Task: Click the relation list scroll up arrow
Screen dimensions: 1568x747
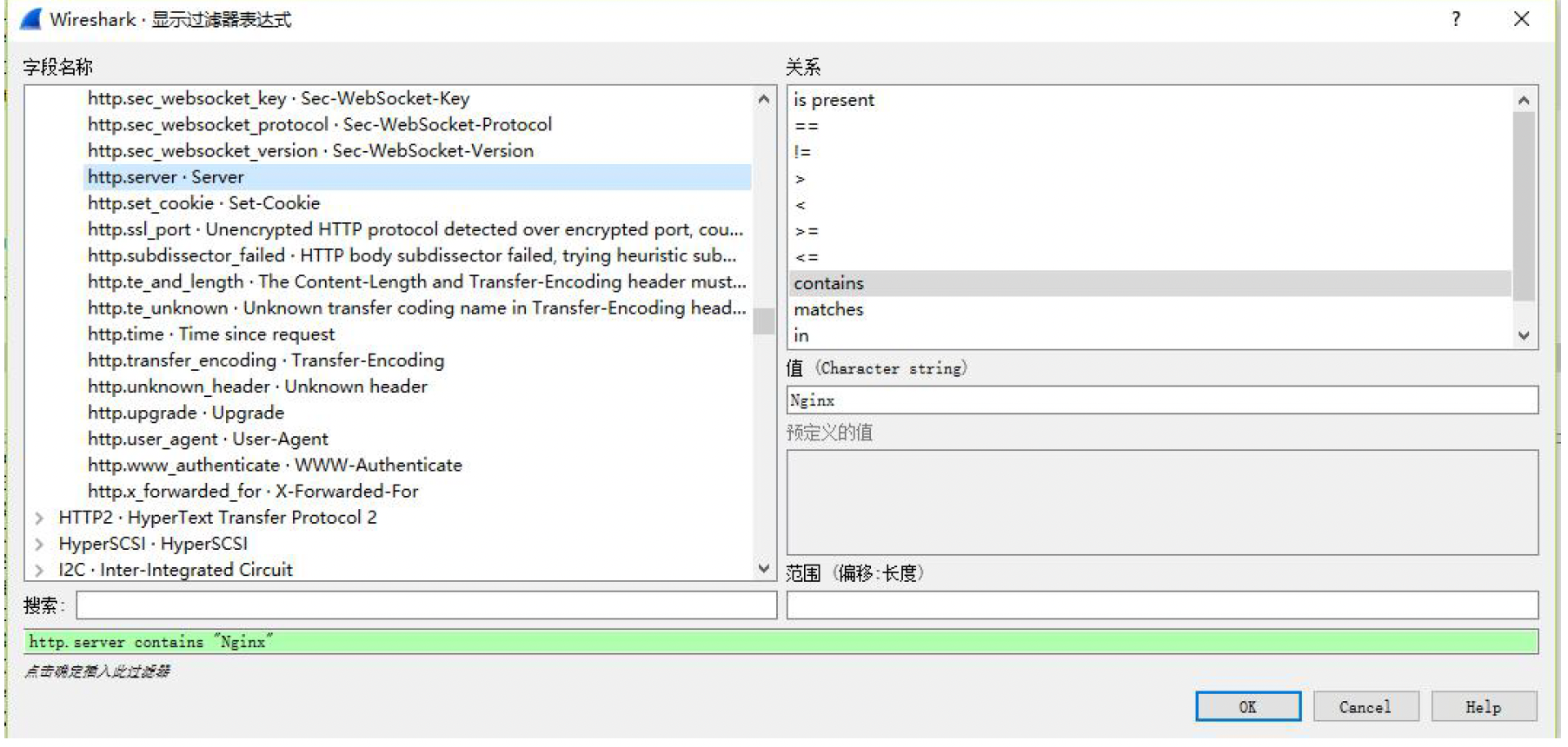Action: tap(1524, 101)
